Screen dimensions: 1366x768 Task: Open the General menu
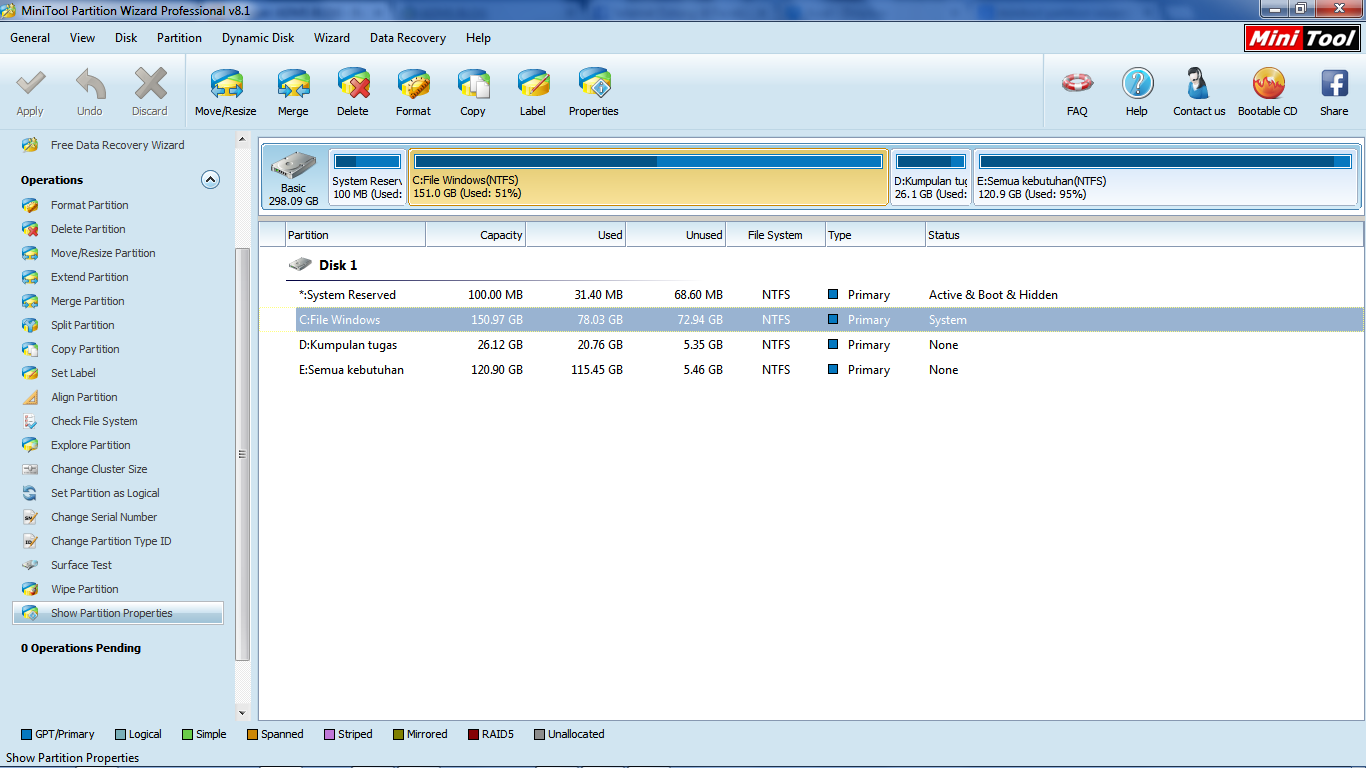tap(30, 38)
